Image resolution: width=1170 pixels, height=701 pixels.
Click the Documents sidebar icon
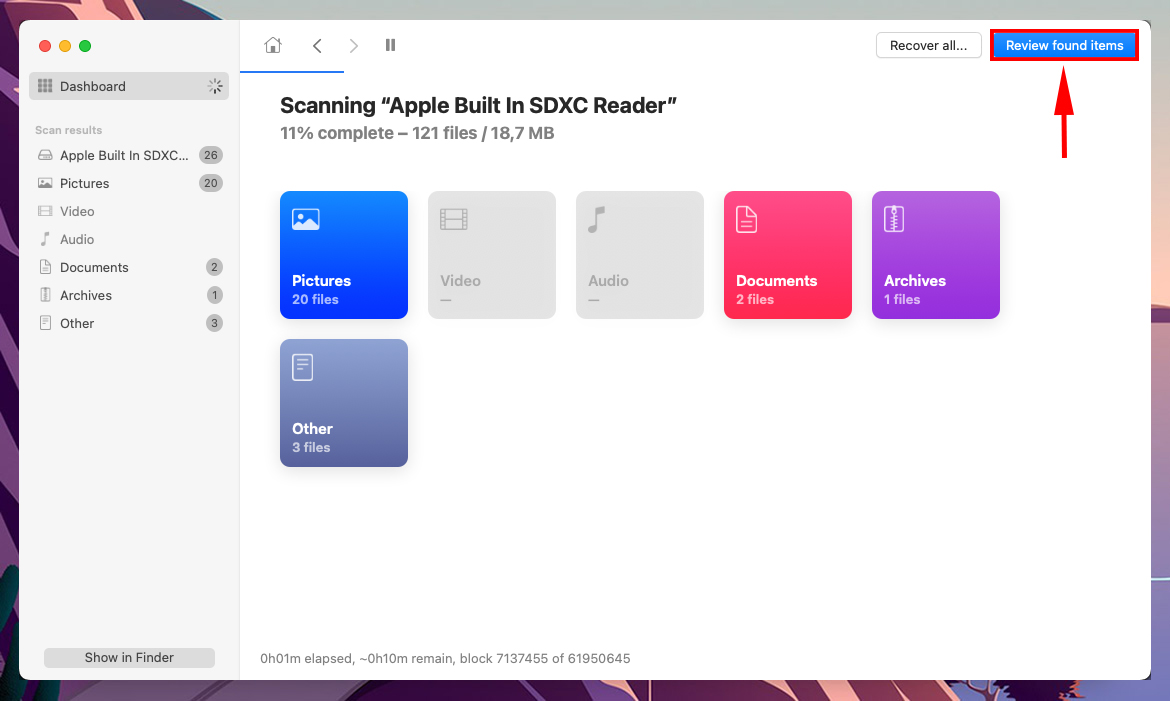tap(45, 267)
